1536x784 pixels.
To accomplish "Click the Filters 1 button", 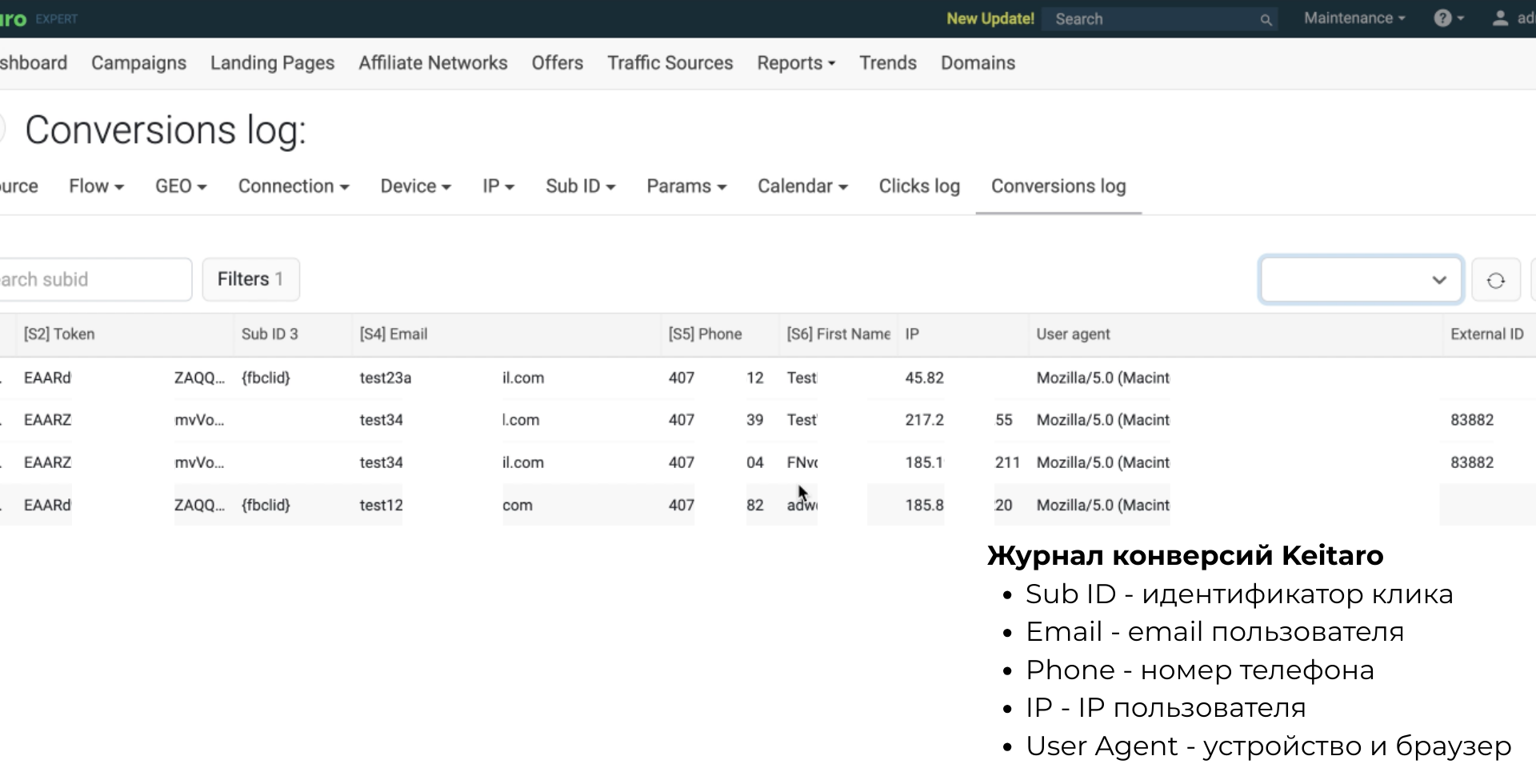I will pos(250,279).
